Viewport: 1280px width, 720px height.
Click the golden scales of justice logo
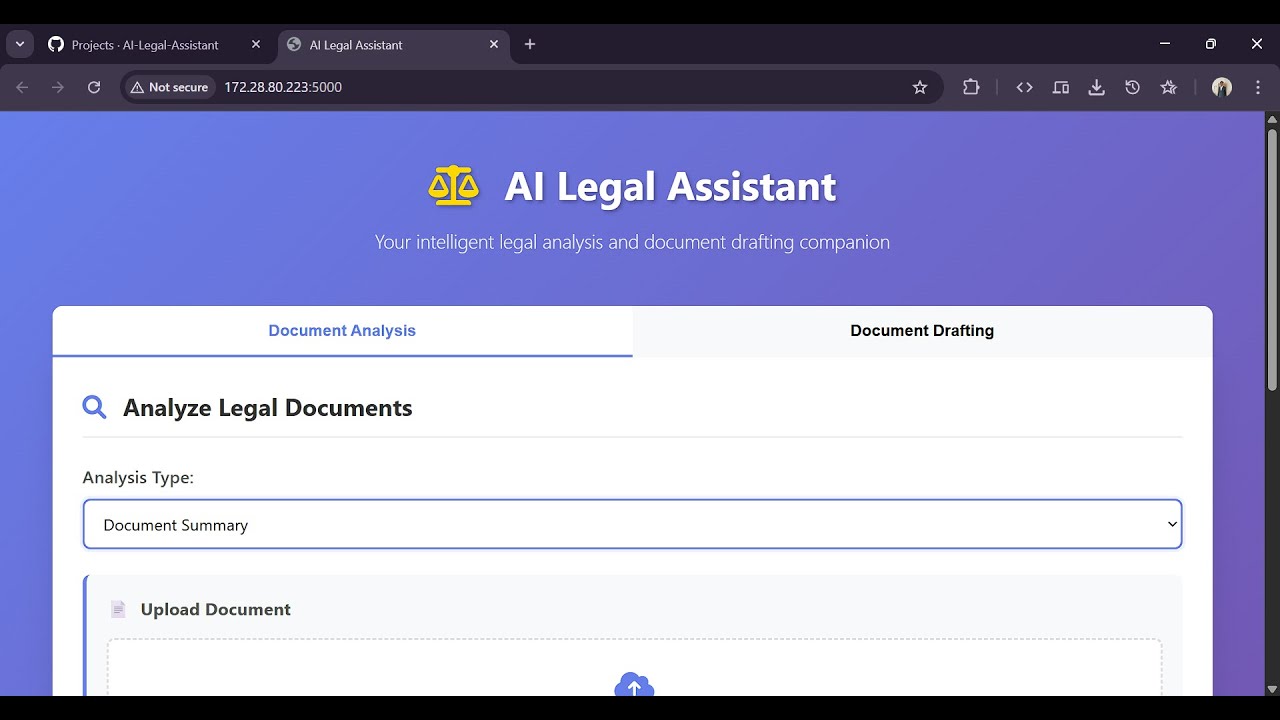454,186
